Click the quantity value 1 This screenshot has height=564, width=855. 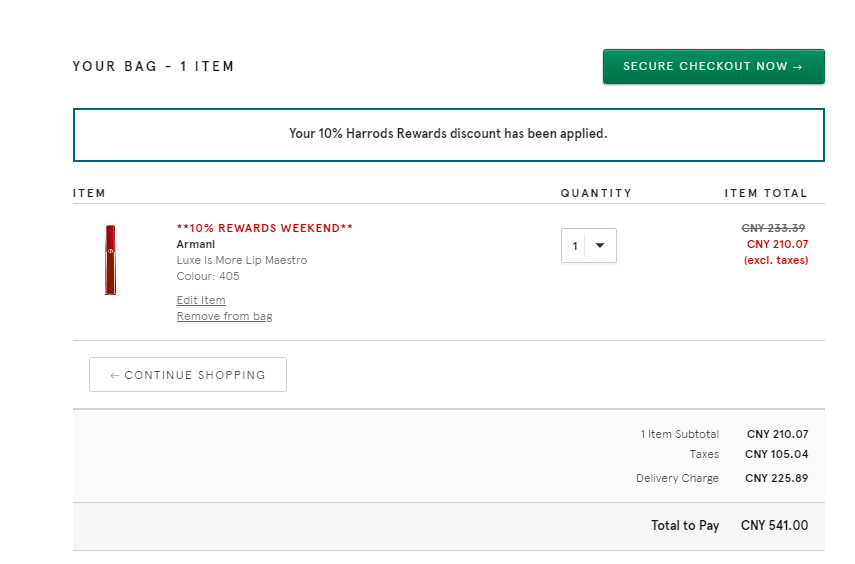(x=575, y=246)
